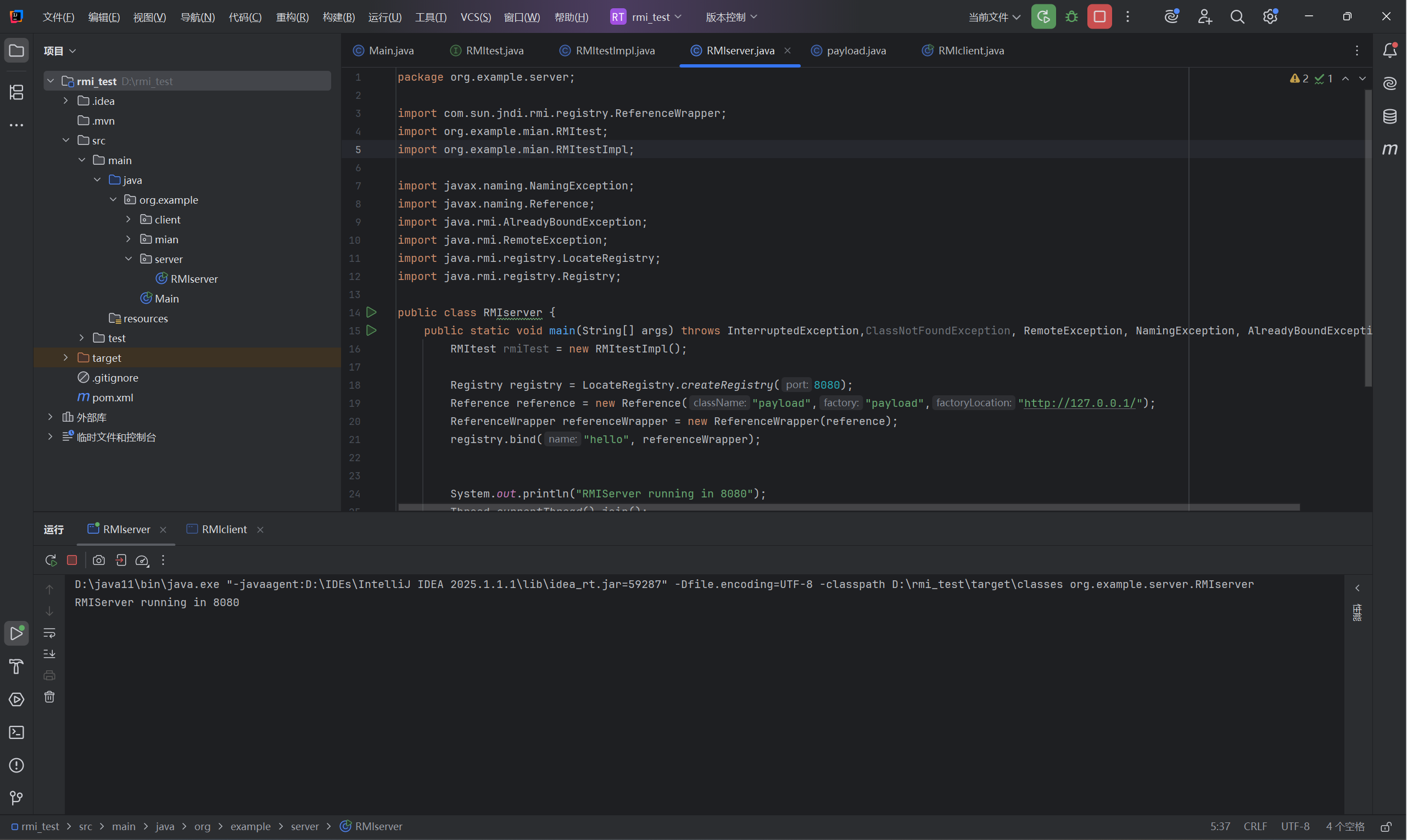The width and height of the screenshot is (1407, 840).
Task: Open the Services tool window icon
Action: [x=16, y=699]
